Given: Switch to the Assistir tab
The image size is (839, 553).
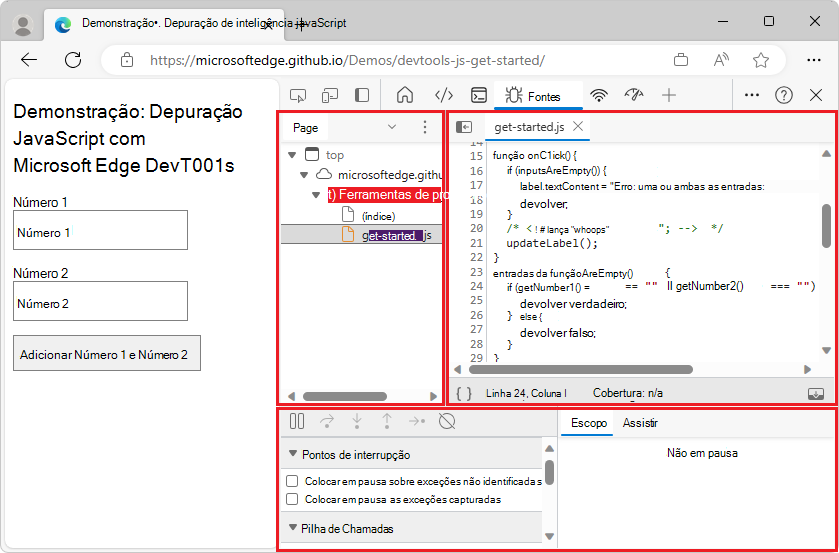Looking at the screenshot, I should [x=640, y=423].
